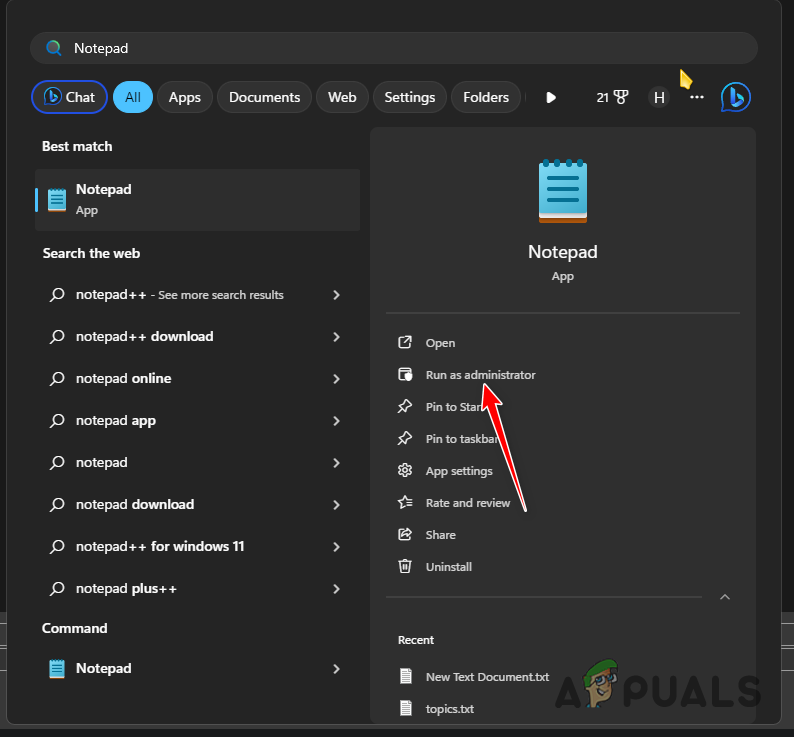Choose Rate and review

[467, 503]
